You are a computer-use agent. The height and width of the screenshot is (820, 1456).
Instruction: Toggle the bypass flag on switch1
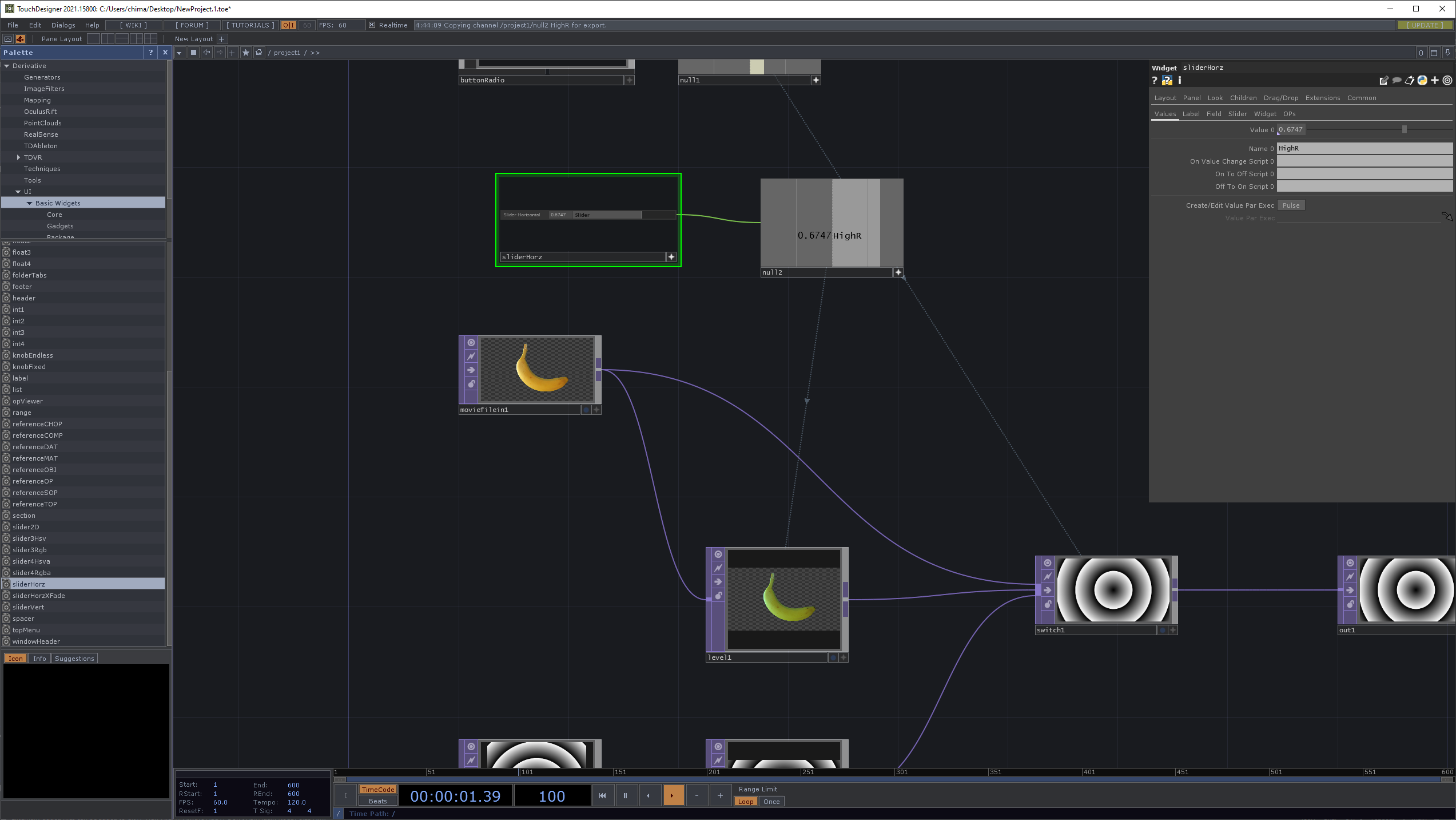[1048, 576]
